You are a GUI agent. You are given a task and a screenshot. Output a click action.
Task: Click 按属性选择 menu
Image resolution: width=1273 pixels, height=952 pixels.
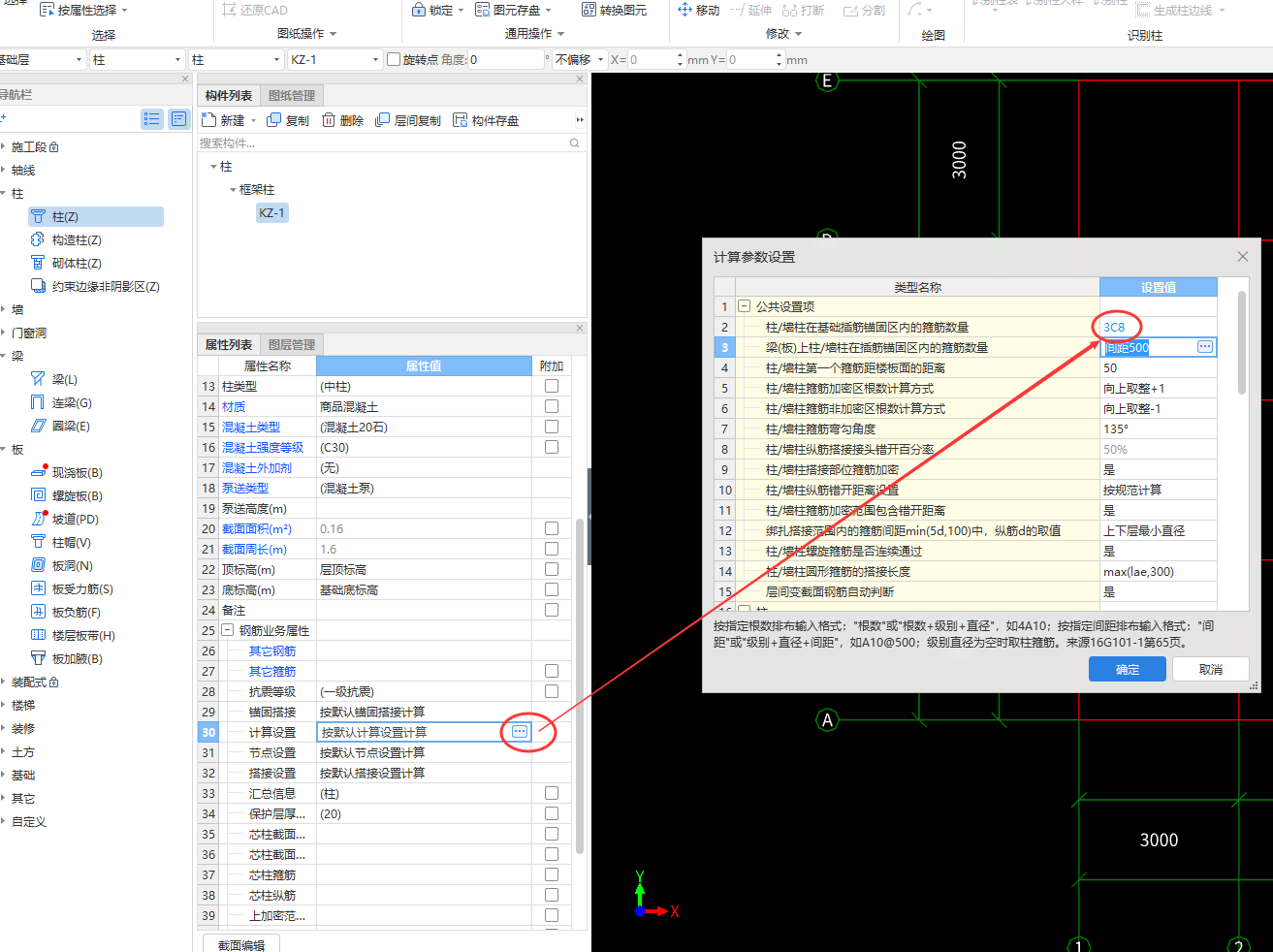[x=83, y=10]
